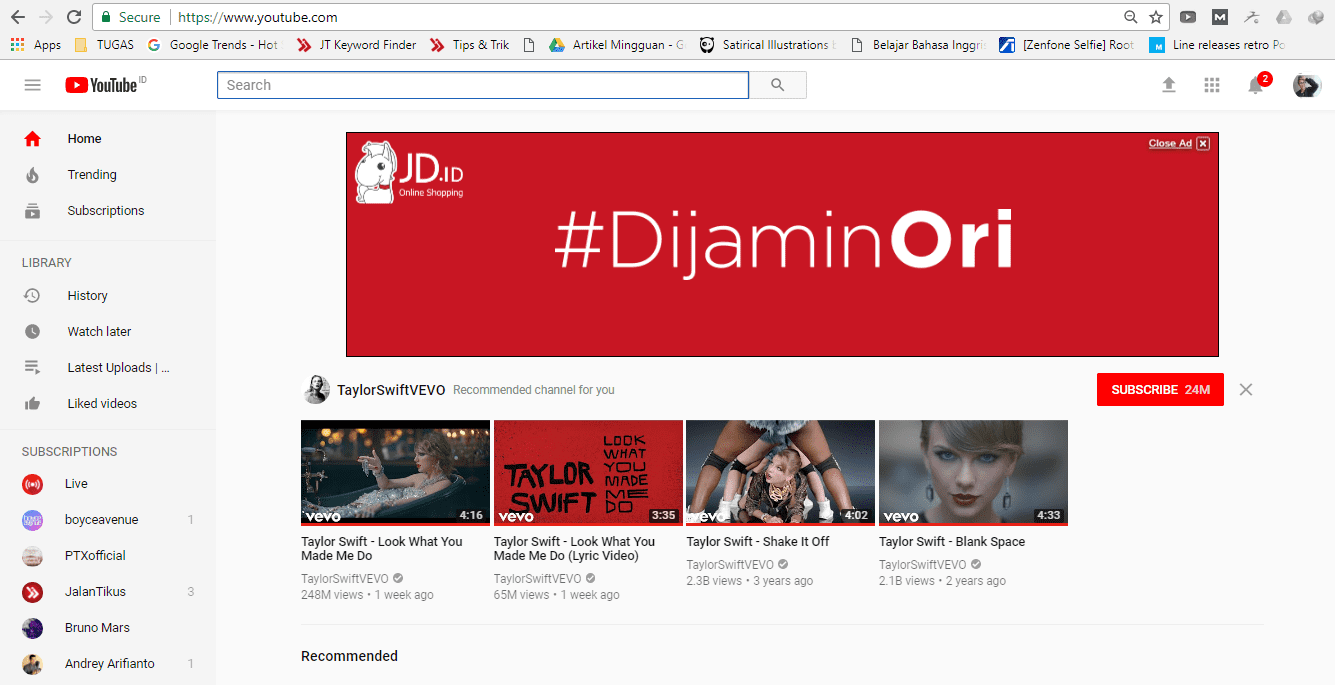Click the Shake It Off video title
Viewport: 1335px width, 685px height.
click(x=758, y=542)
